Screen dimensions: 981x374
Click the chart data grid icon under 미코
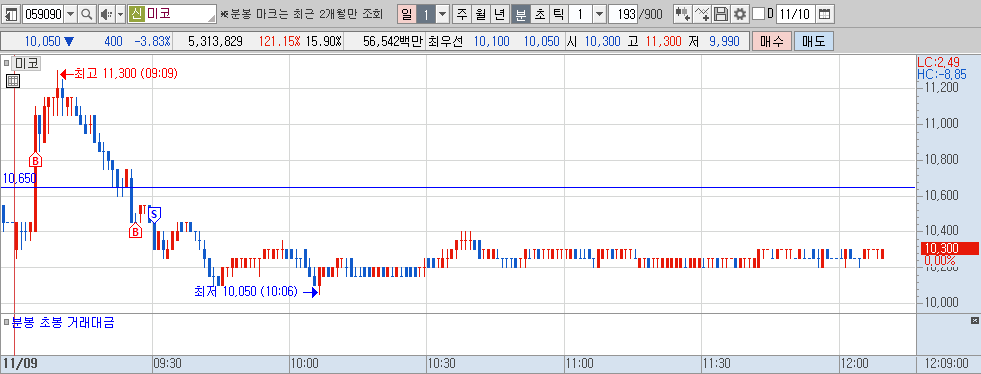coord(13,81)
